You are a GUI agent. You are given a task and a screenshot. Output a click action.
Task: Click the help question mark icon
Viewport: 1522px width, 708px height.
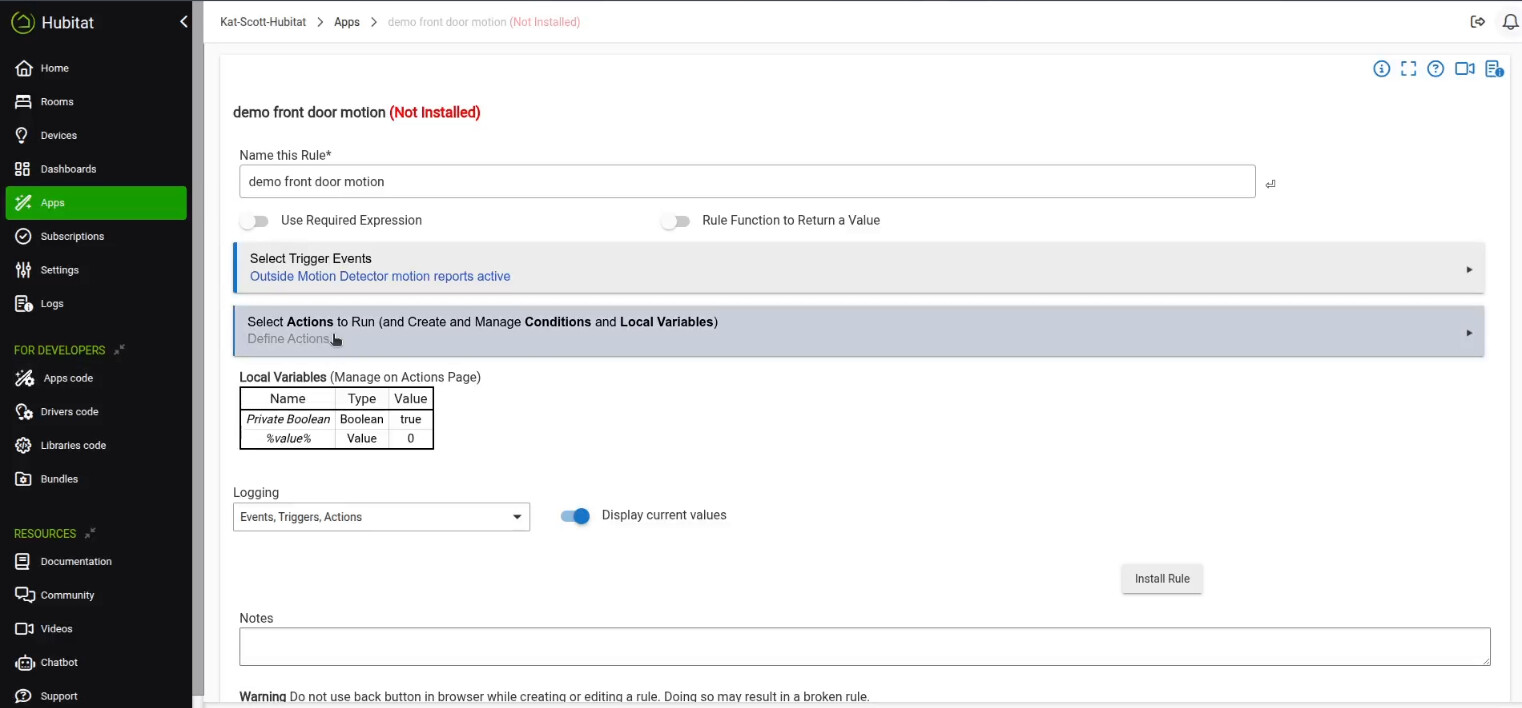[1435, 69]
